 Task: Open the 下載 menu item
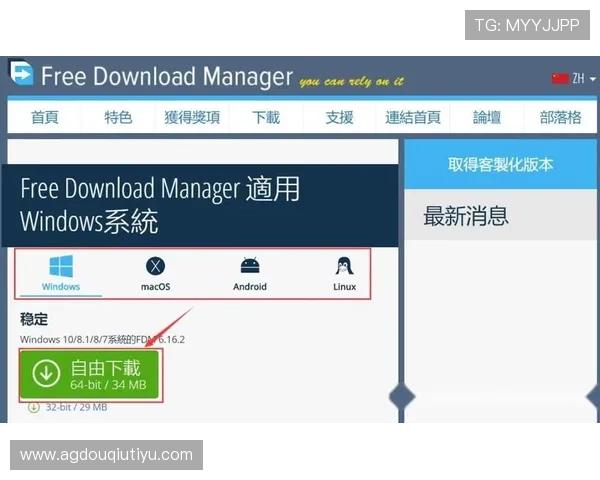[266, 117]
